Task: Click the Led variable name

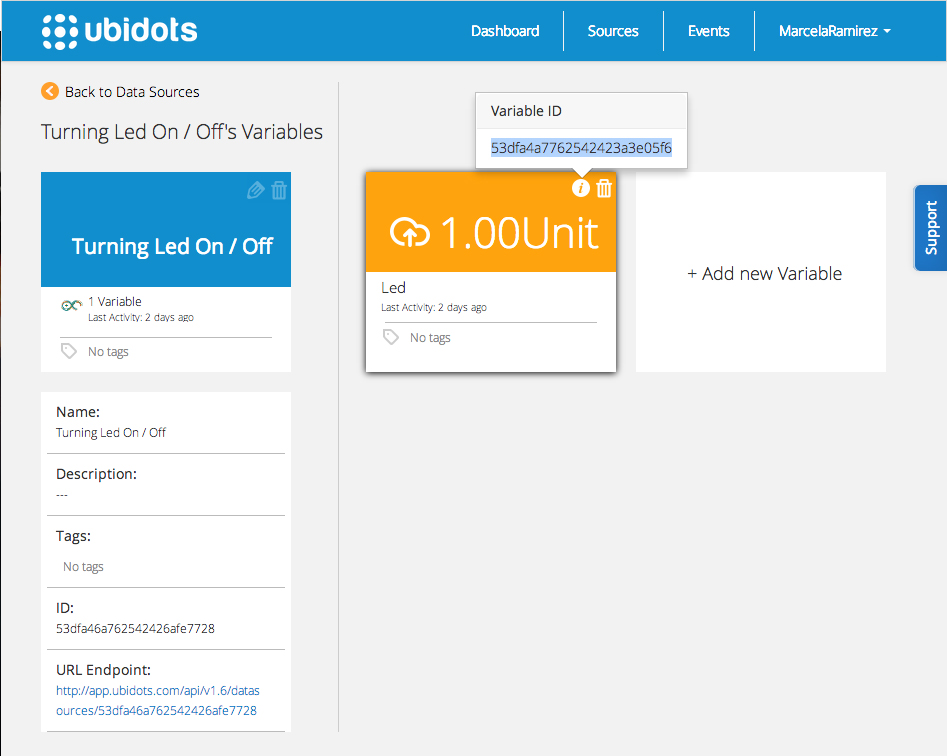Action: coord(393,287)
